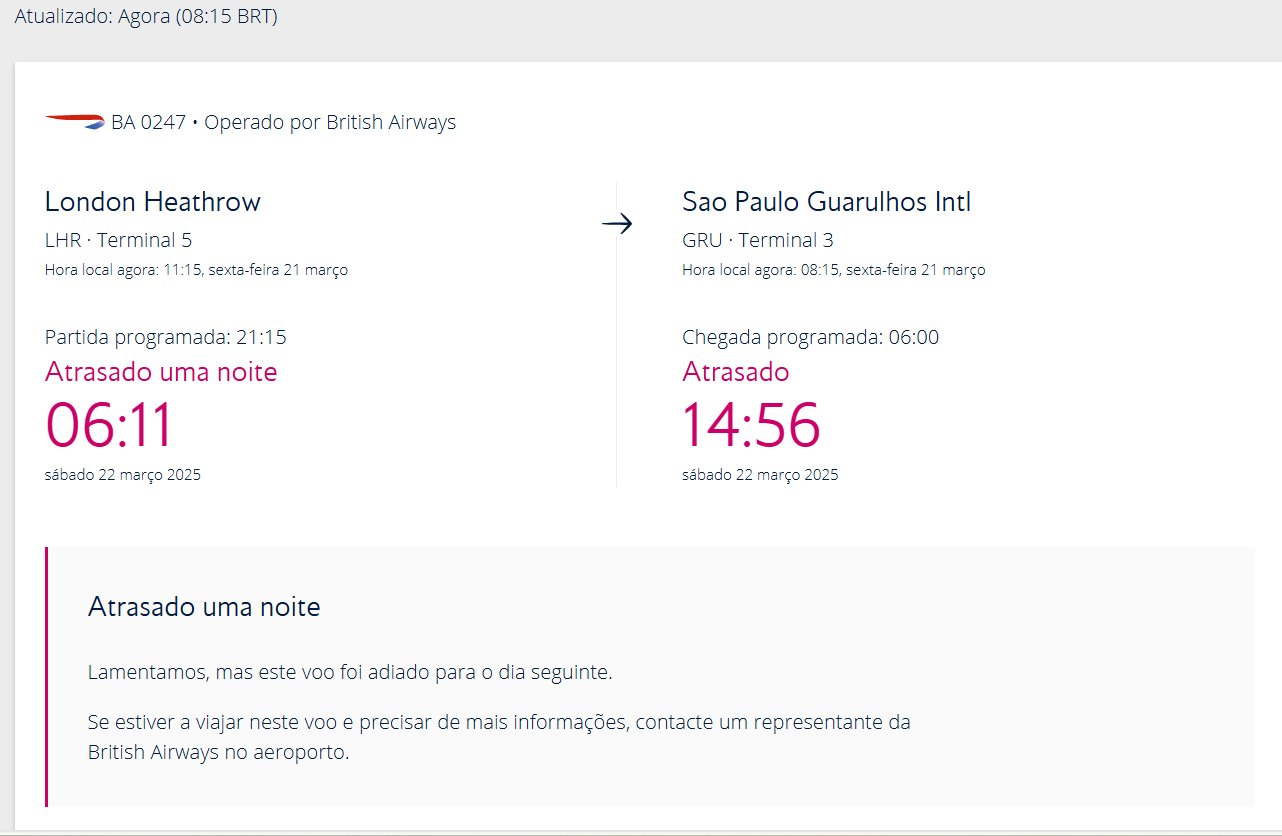Click the Sao Paulo Guarulhos Intl heading
Image resolution: width=1282 pixels, height=836 pixels.
point(827,202)
